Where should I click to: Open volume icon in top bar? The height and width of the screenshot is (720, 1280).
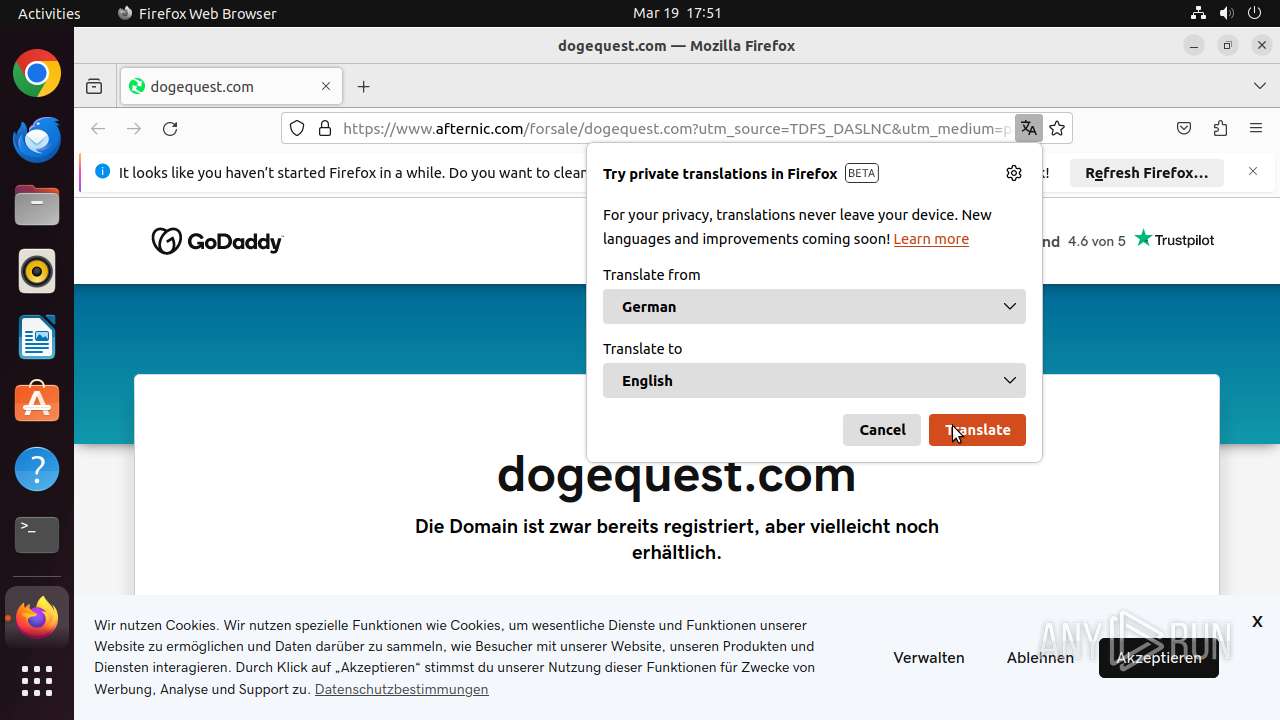pyautogui.click(x=1228, y=13)
